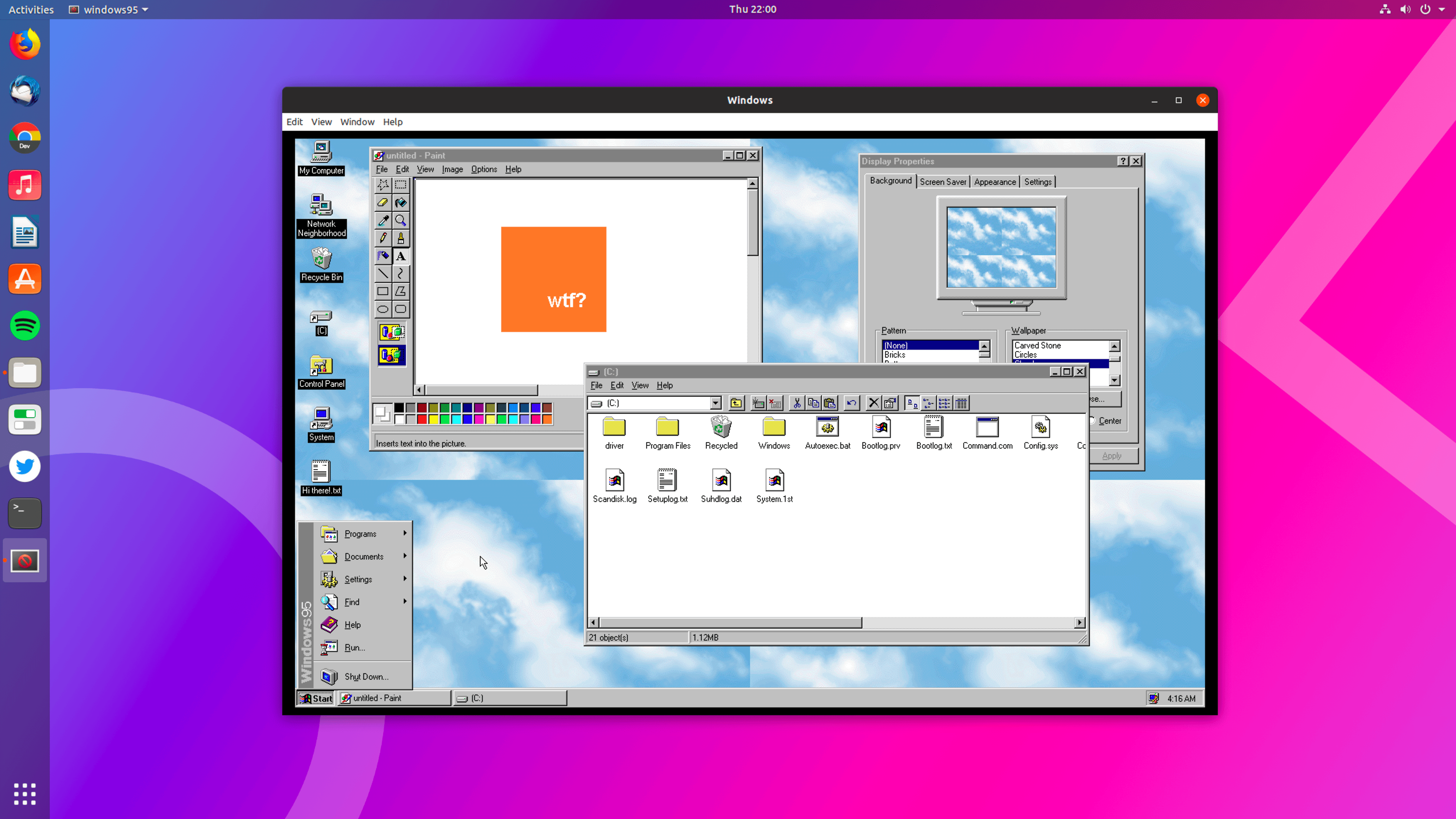1456x819 pixels.
Task: Switch C: window to Large Icons view
Action: [x=912, y=403]
